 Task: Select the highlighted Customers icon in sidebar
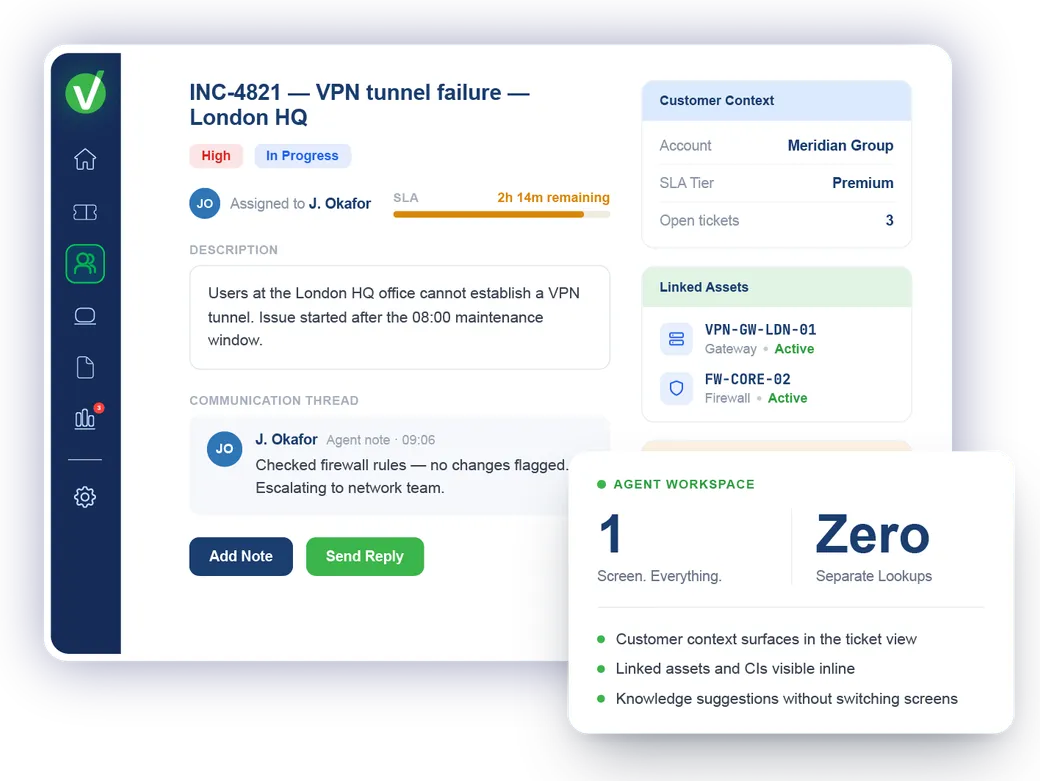85,264
